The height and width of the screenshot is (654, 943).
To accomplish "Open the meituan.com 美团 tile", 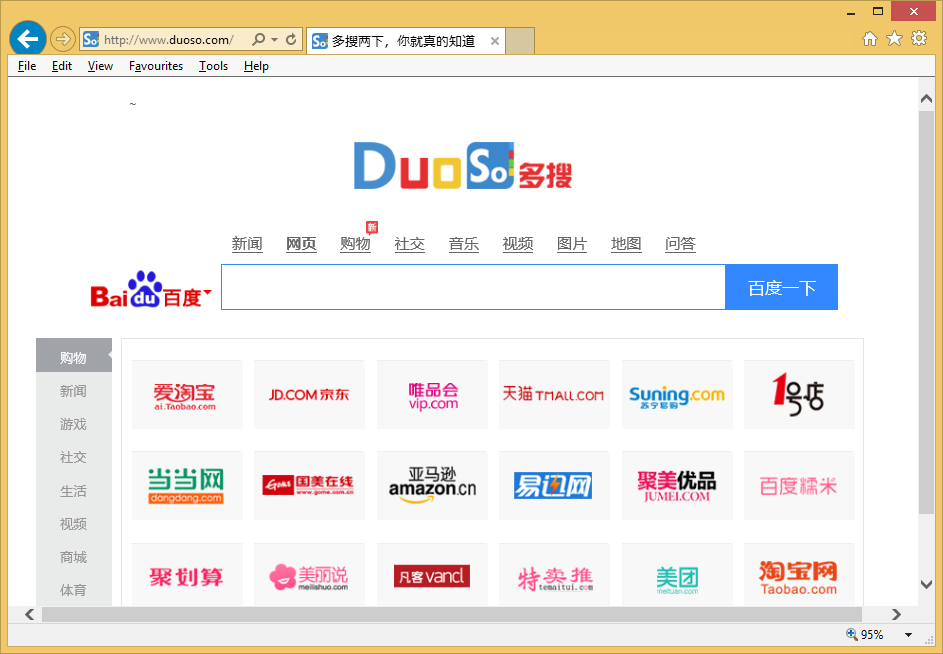I will click(x=677, y=576).
